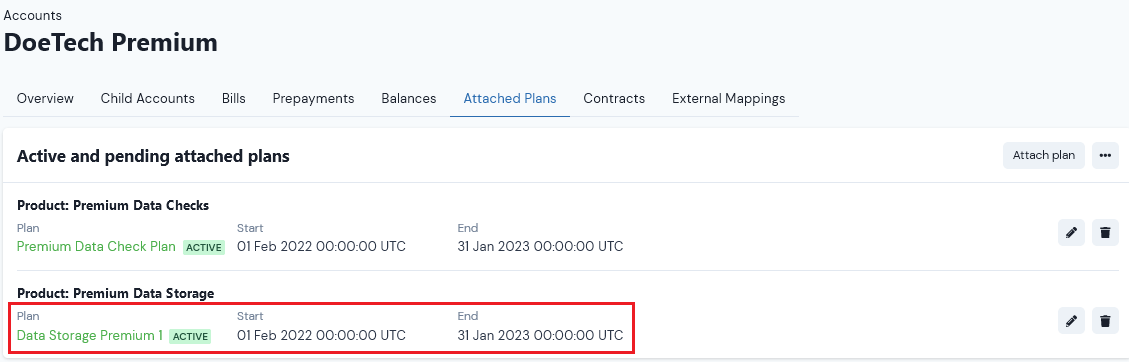Edit the Data Storage Premium 1 attachment
This screenshot has height=362, width=1129.
point(1071,320)
